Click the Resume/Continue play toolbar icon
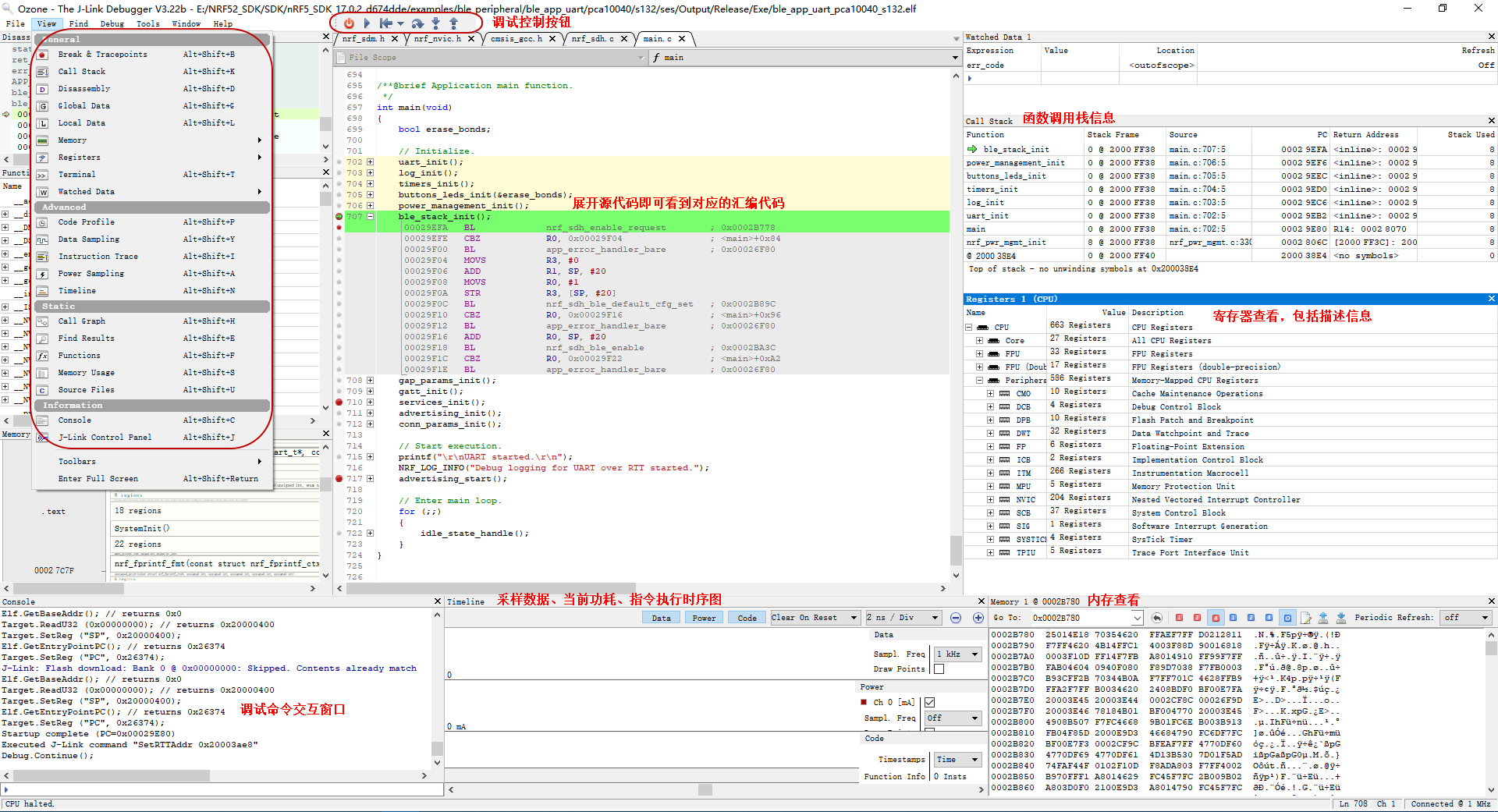The width and height of the screenshot is (1498, 812). (x=367, y=23)
